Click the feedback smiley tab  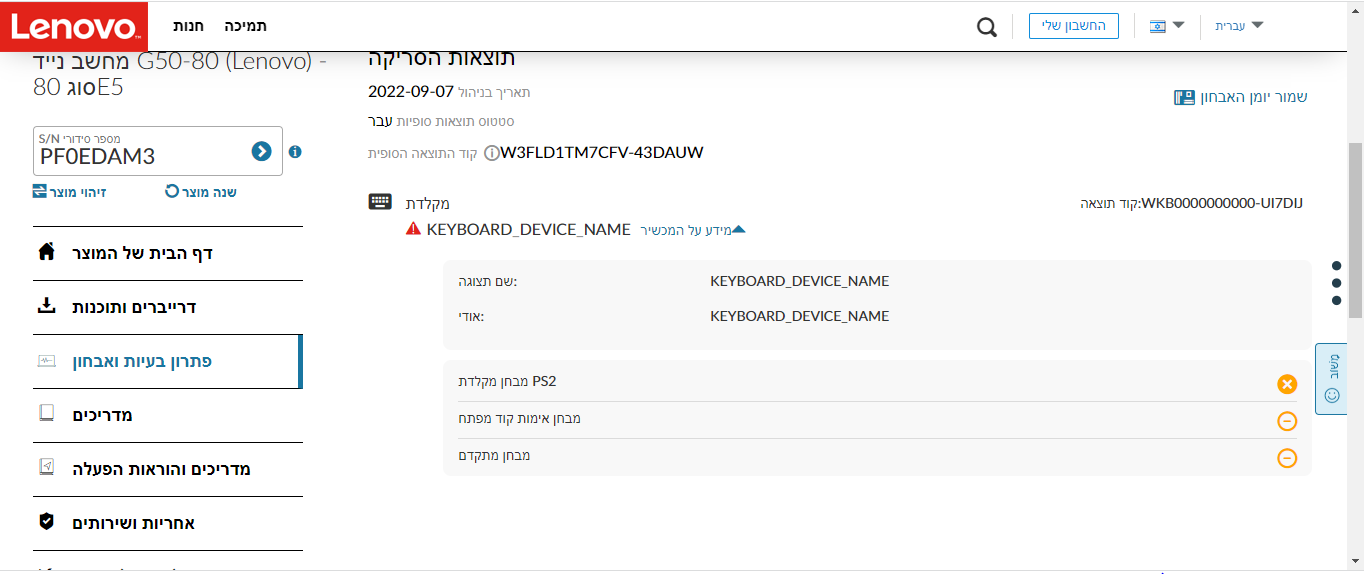1331,378
